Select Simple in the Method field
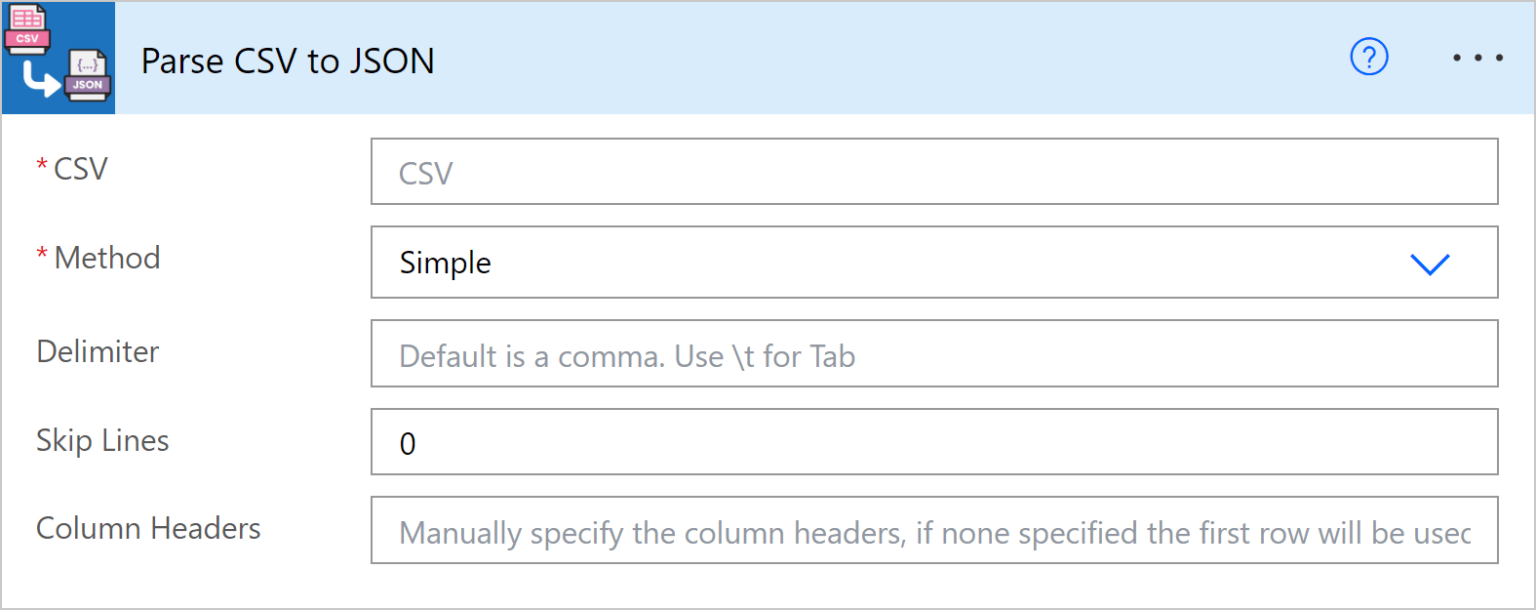 point(444,262)
